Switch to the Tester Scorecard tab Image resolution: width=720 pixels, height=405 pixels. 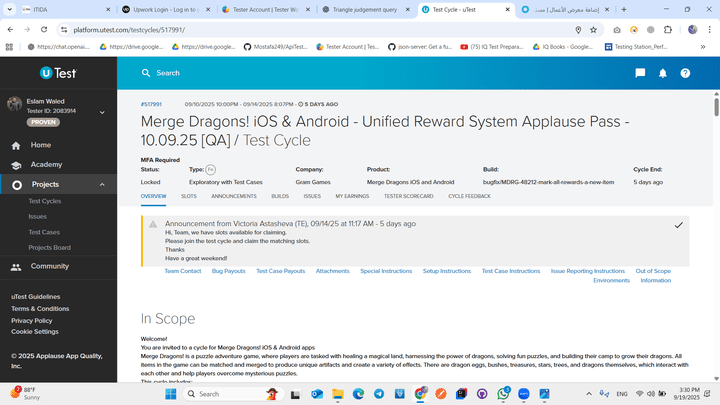[x=409, y=196]
